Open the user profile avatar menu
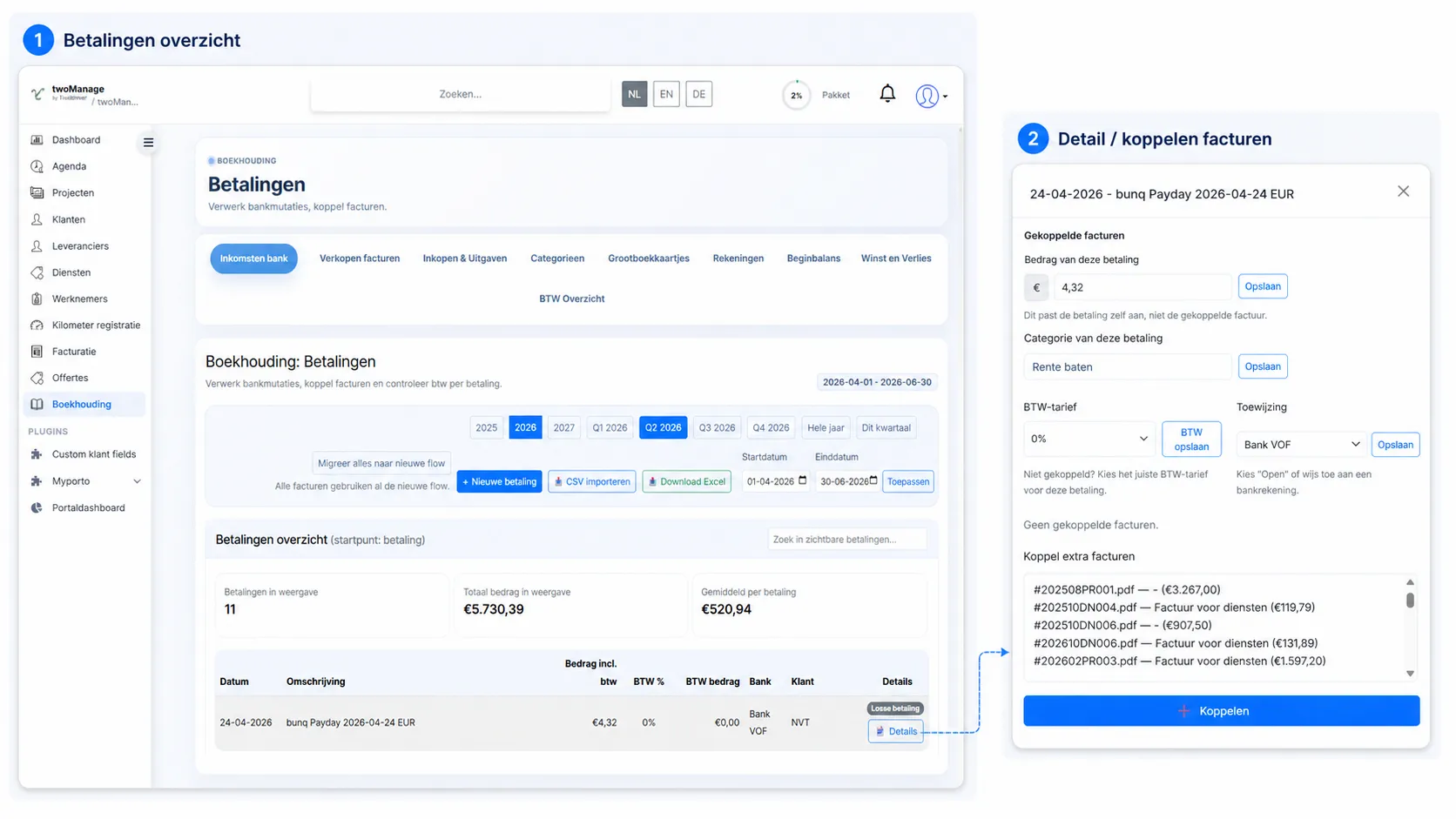Viewport: 1456px width, 819px height. (930, 96)
